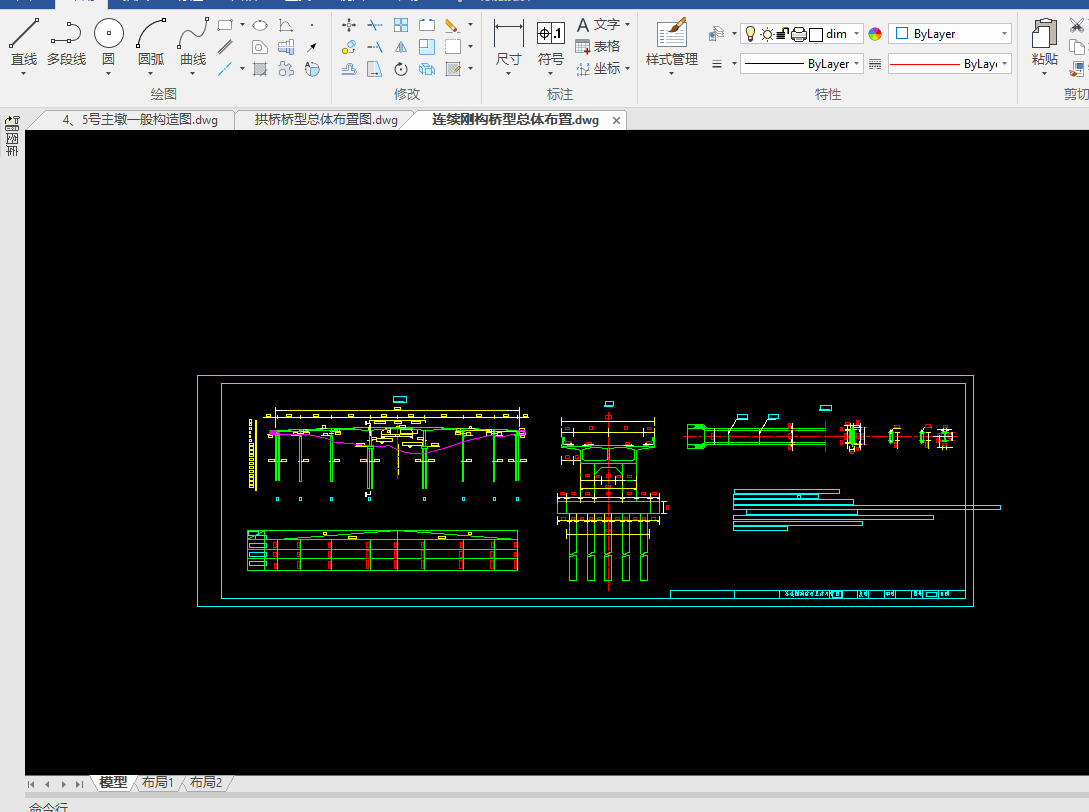
Task: Click the Array tool icon
Action: point(401,26)
